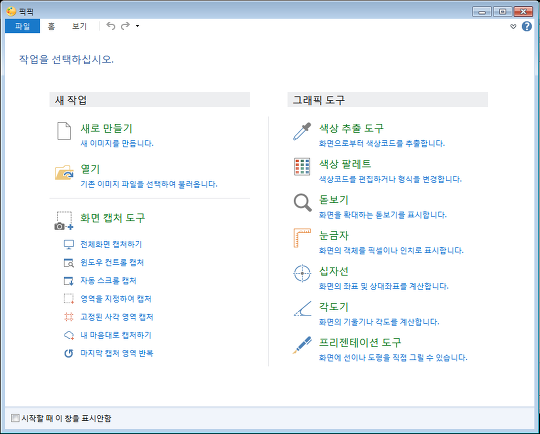Click the blue help question mark icon
Image resolution: width=540 pixels, height=434 pixels.
[527, 26]
